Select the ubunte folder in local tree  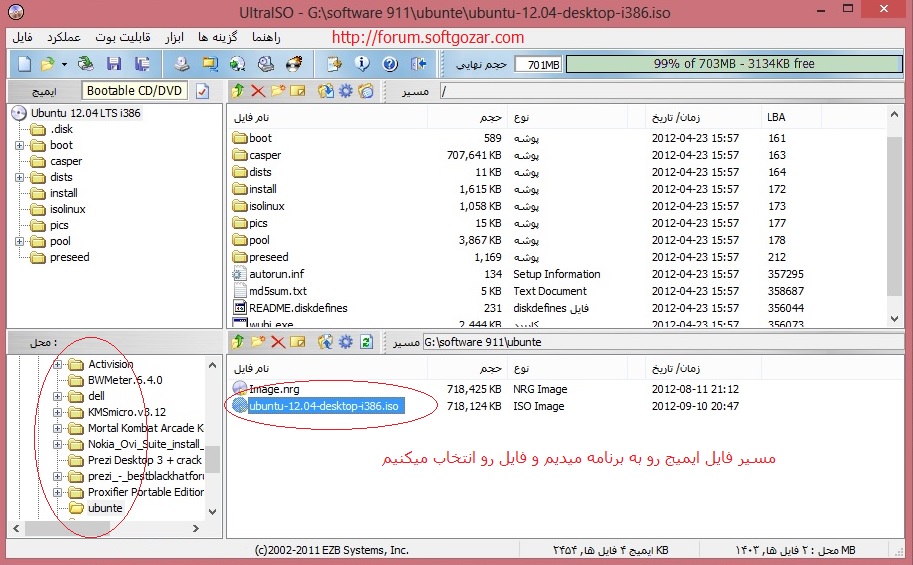click(x=105, y=508)
